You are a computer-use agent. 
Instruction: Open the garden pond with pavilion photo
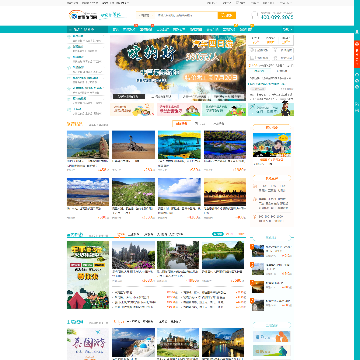click(178, 255)
